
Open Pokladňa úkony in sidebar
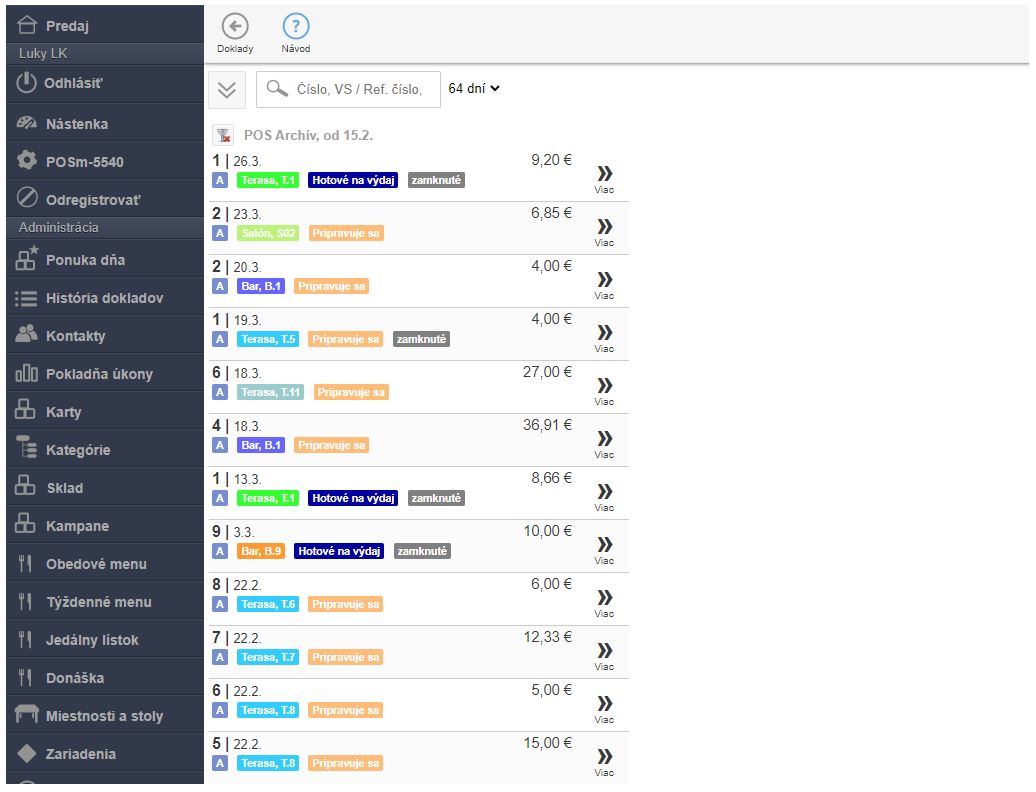(x=99, y=374)
